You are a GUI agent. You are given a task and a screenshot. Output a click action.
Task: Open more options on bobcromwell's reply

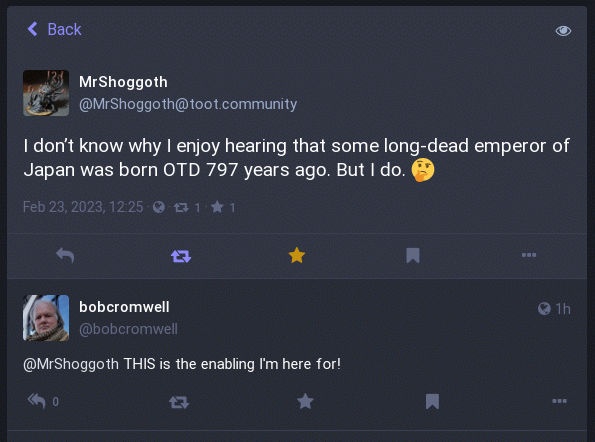pos(559,401)
